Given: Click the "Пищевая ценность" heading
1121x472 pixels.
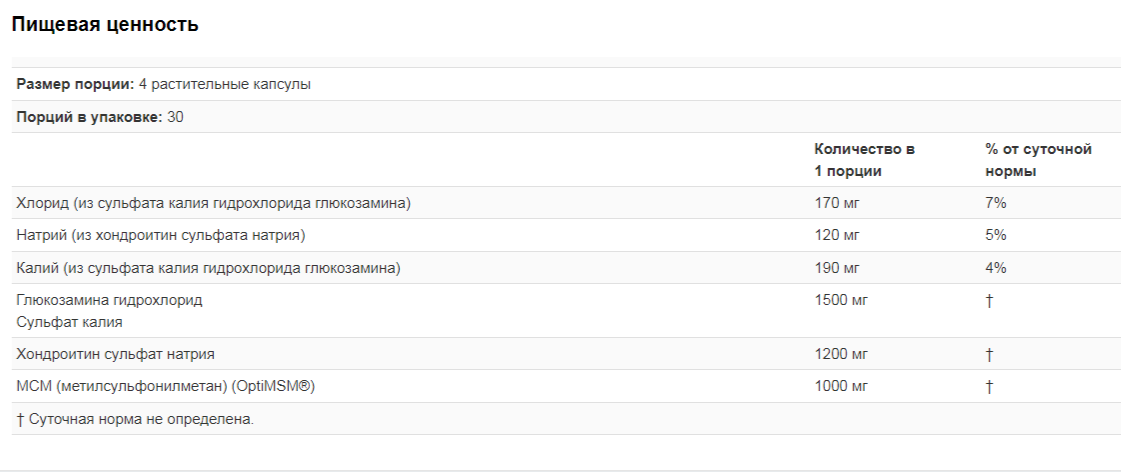Looking at the screenshot, I should pyautogui.click(x=104, y=25).
